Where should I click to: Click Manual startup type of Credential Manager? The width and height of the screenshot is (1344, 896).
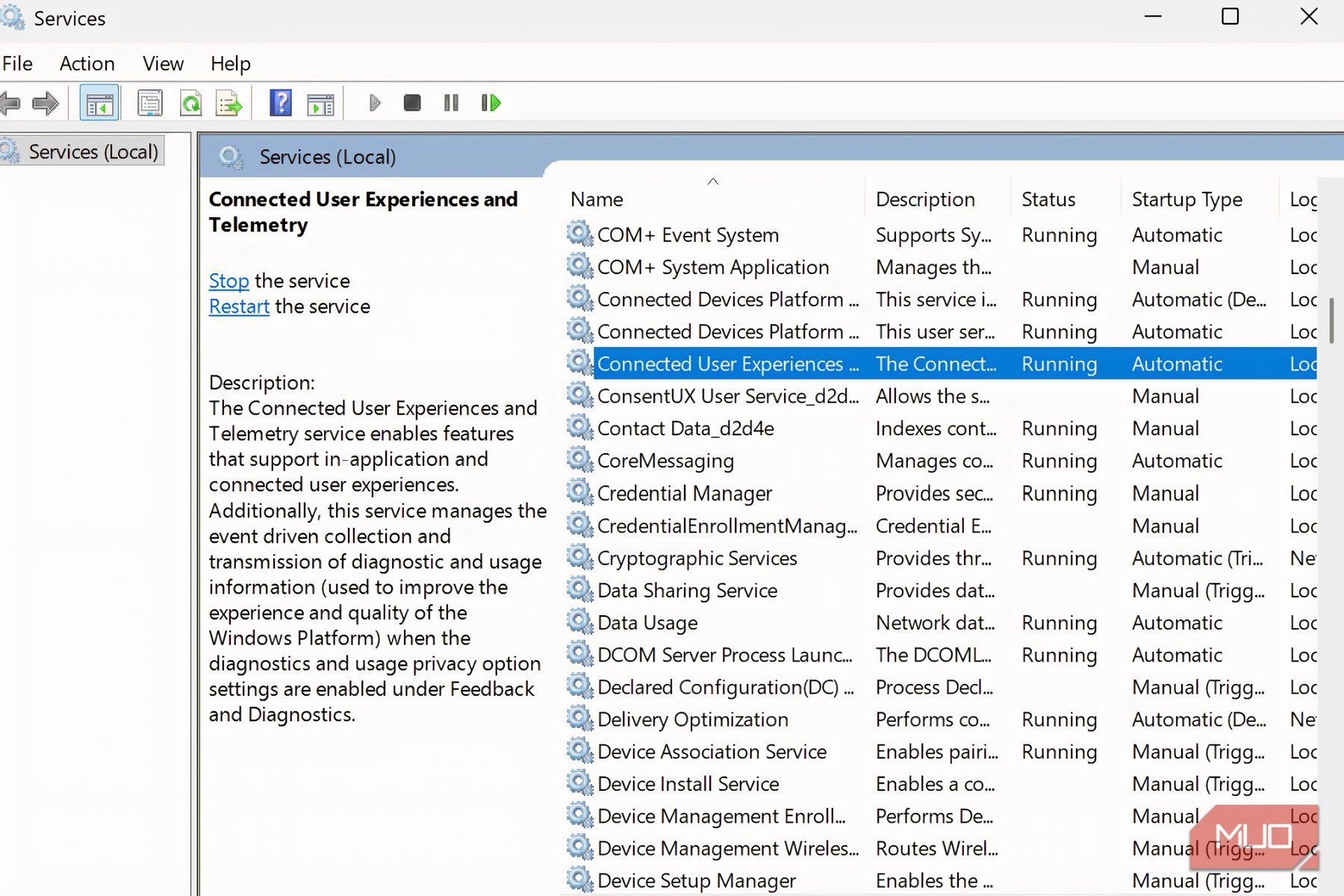click(x=1166, y=494)
